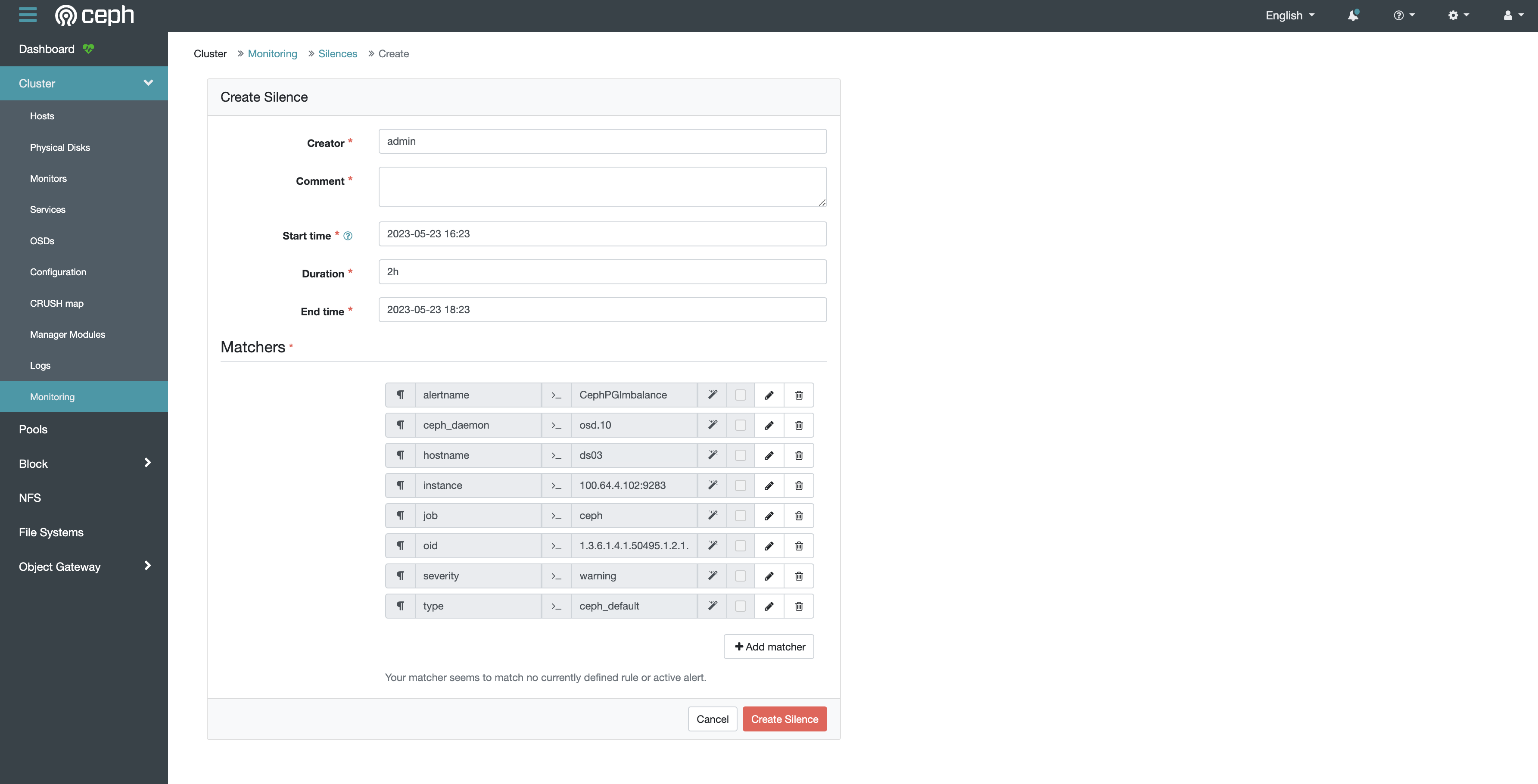Expand the Block sidebar section
The height and width of the screenshot is (784, 1538).
tap(84, 464)
